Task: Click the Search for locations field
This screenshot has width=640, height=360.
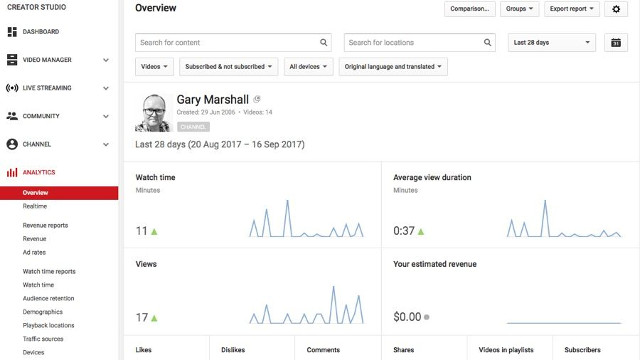Action: pos(420,42)
